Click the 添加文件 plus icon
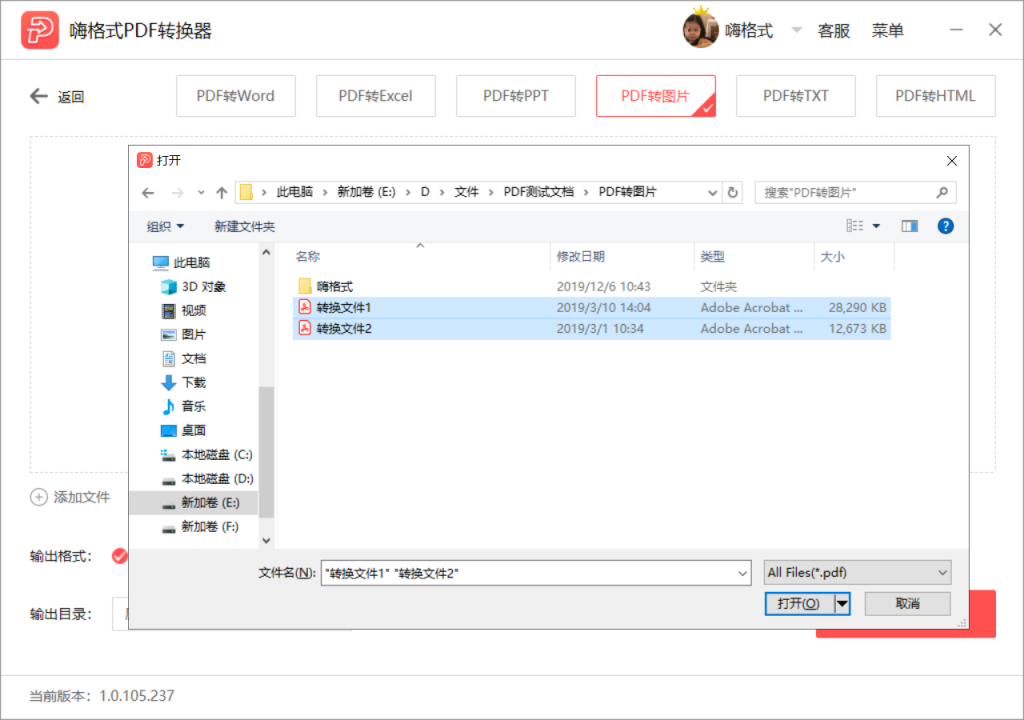Screen dimensions: 1024x720 39,497
